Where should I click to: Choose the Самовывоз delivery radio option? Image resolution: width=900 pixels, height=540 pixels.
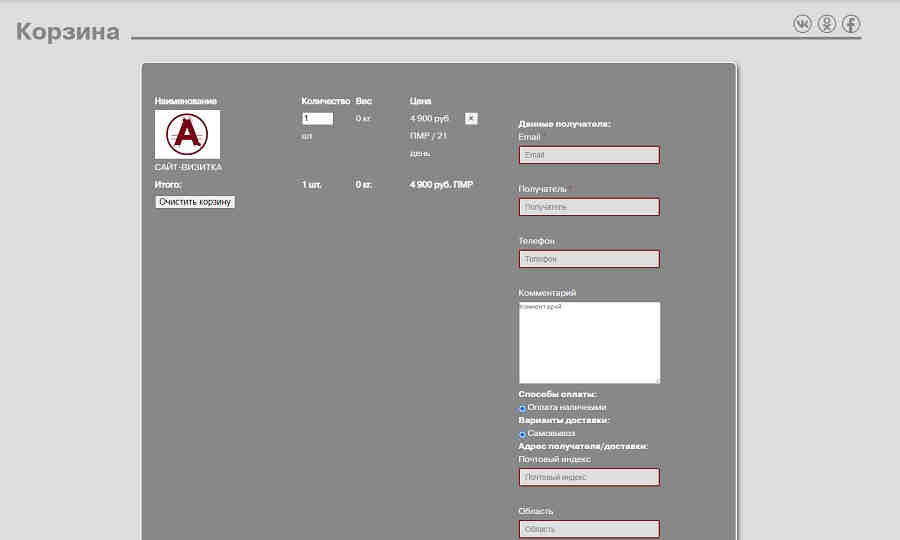click(x=522, y=434)
